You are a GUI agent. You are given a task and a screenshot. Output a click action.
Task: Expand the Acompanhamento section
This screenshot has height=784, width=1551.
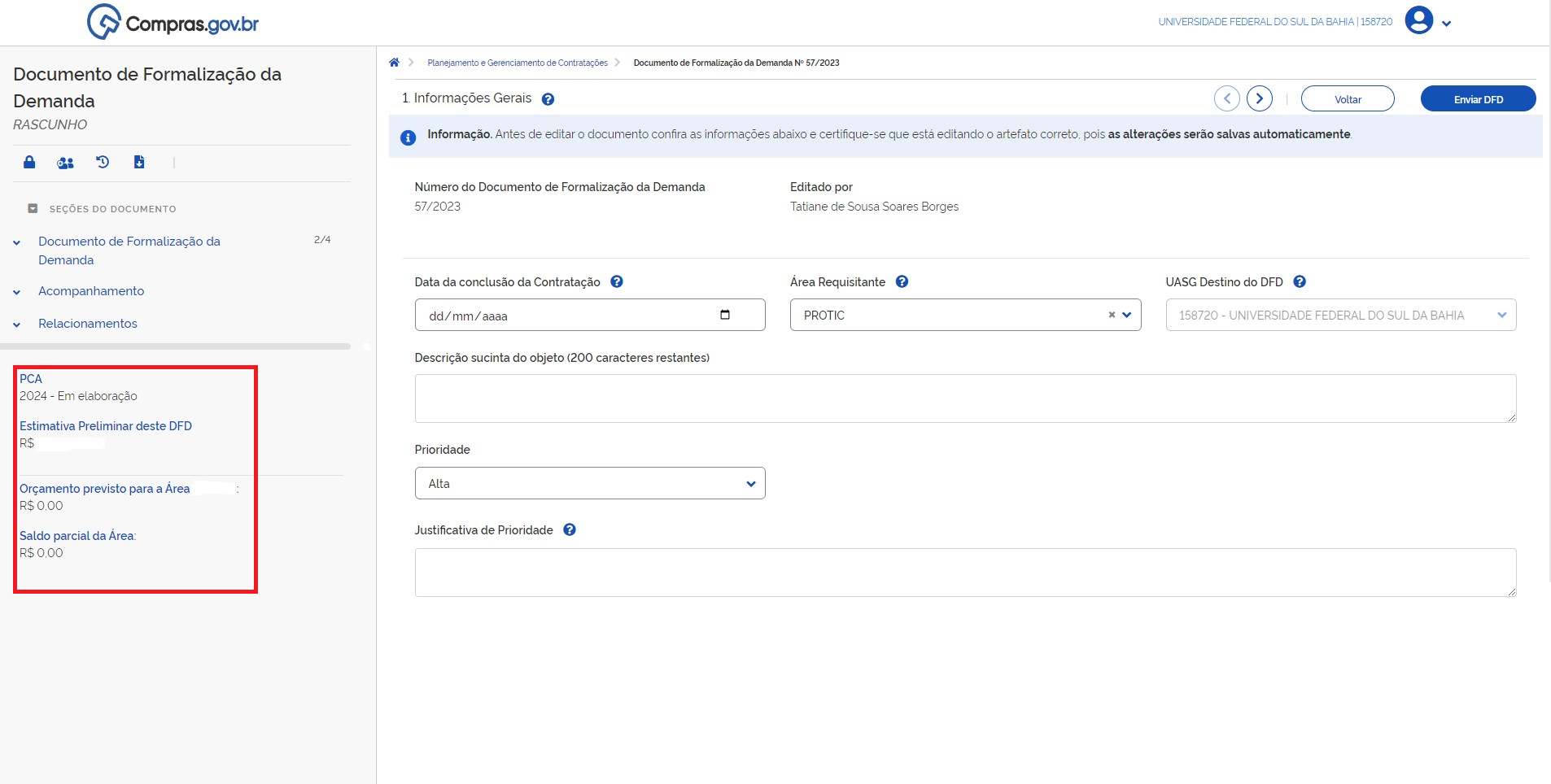91,291
